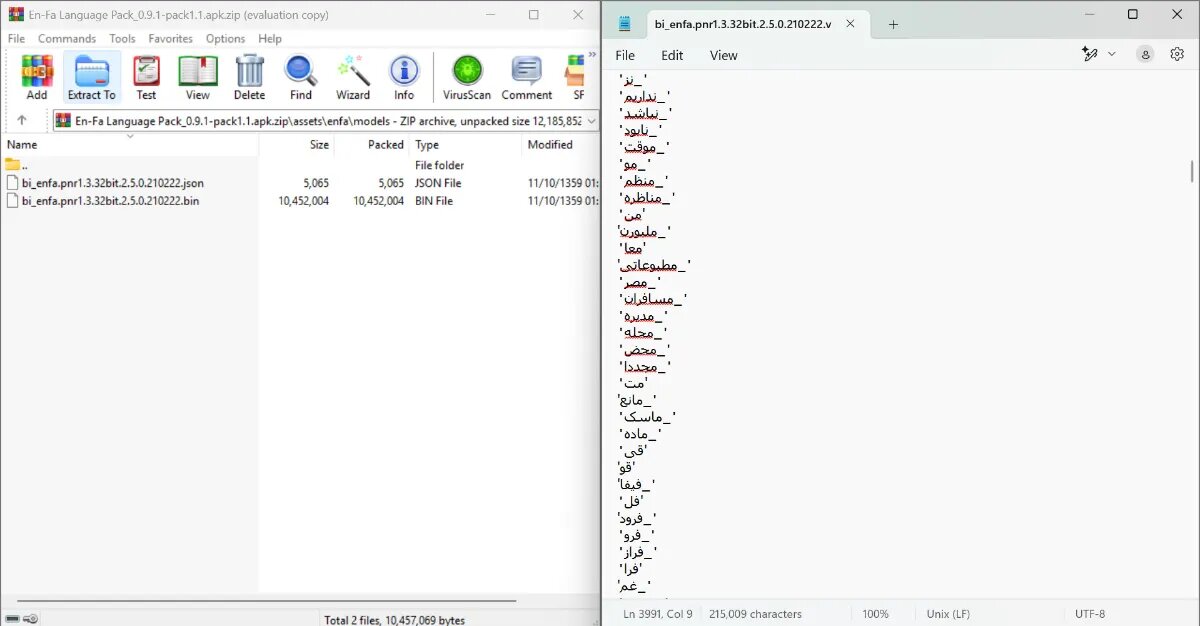1200x626 pixels.
Task: Open the archive Comment tool
Action: [526, 75]
